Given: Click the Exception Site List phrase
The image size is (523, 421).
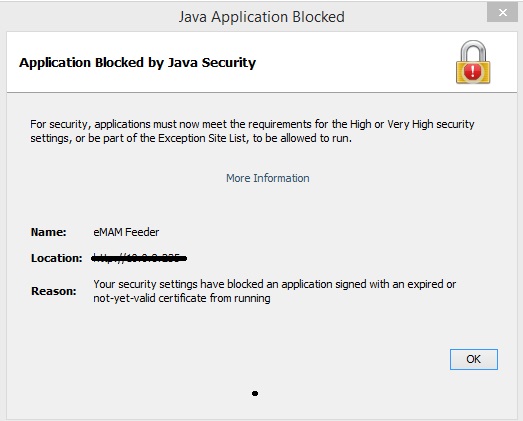Looking at the screenshot, I should (x=202, y=138).
